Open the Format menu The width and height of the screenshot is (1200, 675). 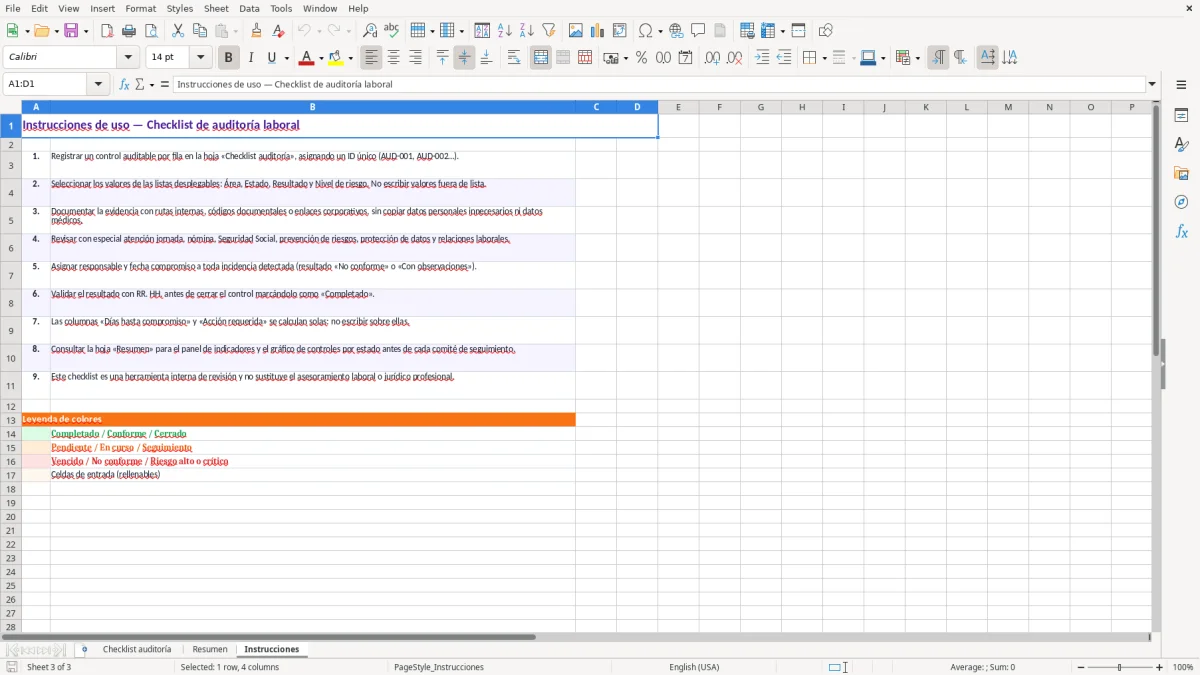(140, 8)
